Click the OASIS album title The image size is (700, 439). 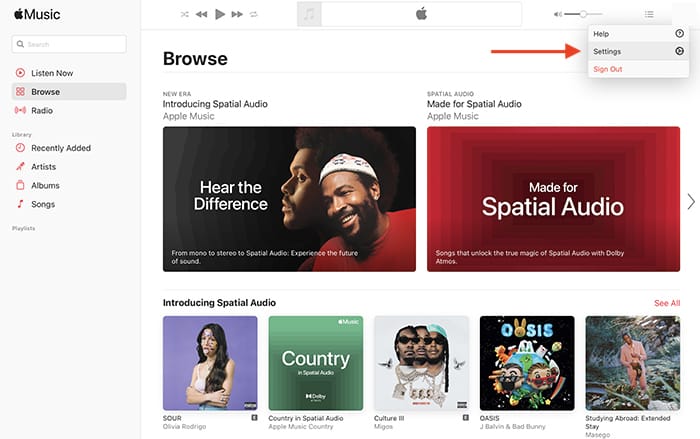pyautogui.click(x=489, y=418)
